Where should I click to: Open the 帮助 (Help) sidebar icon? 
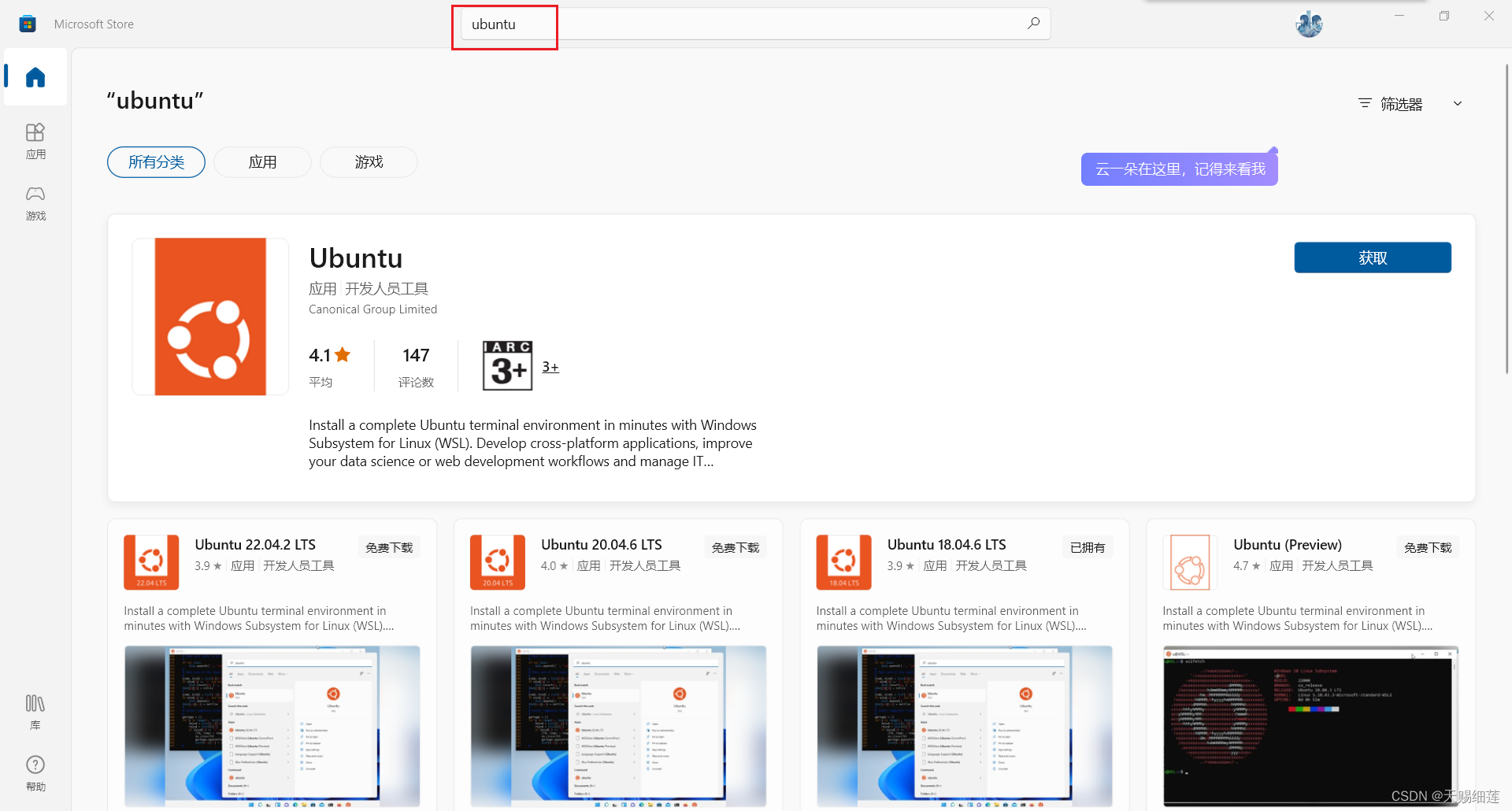pos(35,773)
